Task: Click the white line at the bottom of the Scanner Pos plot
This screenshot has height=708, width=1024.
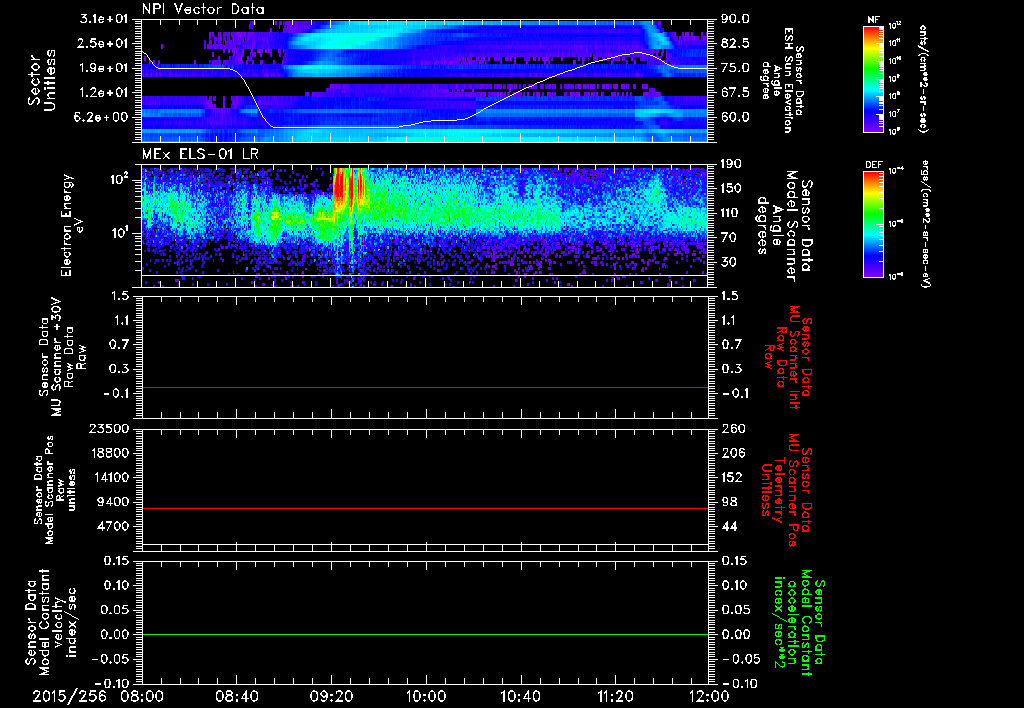Action: click(x=424, y=544)
